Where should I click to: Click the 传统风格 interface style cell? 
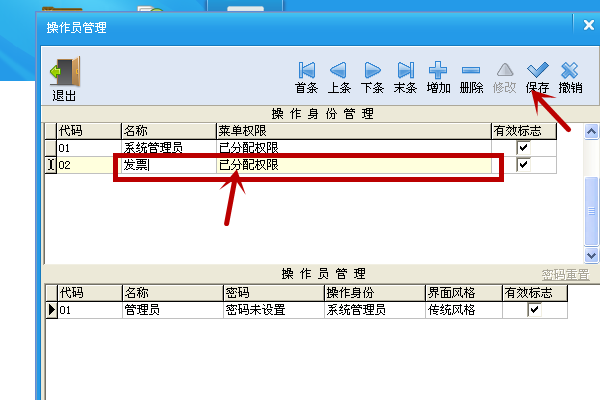coord(464,310)
